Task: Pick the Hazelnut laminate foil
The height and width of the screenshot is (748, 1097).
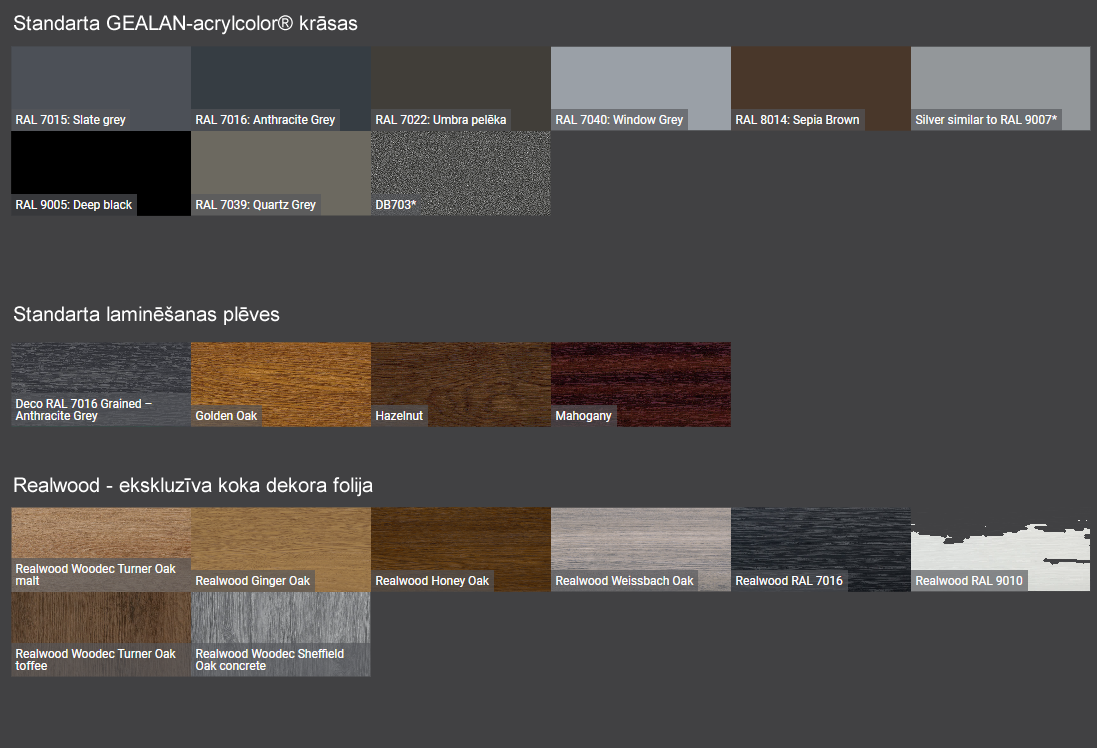Action: click(461, 384)
